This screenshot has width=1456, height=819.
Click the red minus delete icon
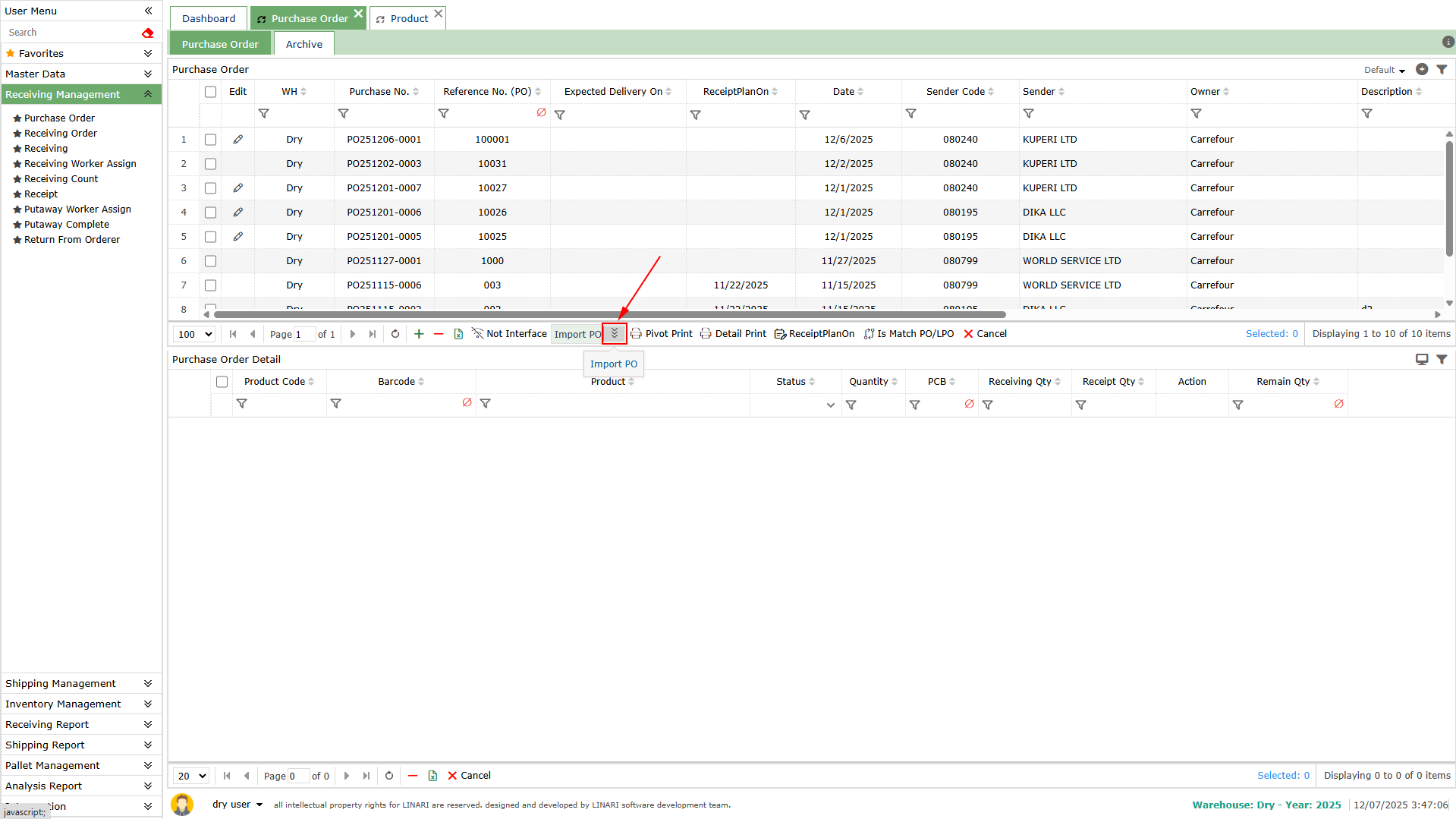coord(439,334)
